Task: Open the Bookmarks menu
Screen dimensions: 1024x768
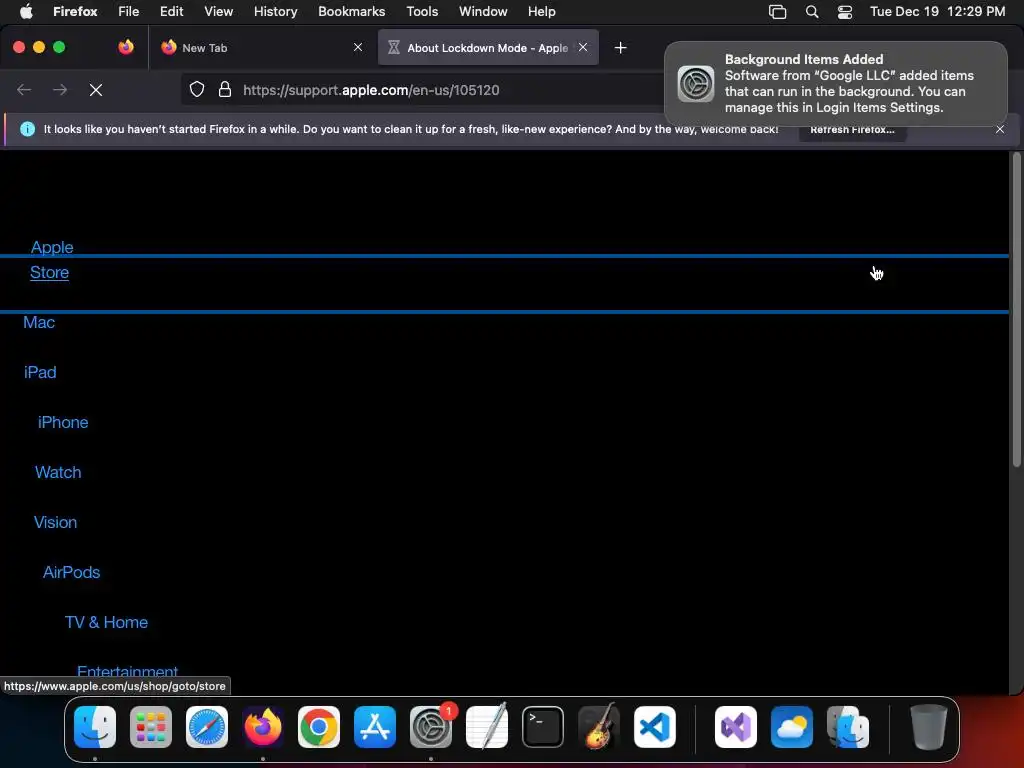Action: [x=351, y=11]
